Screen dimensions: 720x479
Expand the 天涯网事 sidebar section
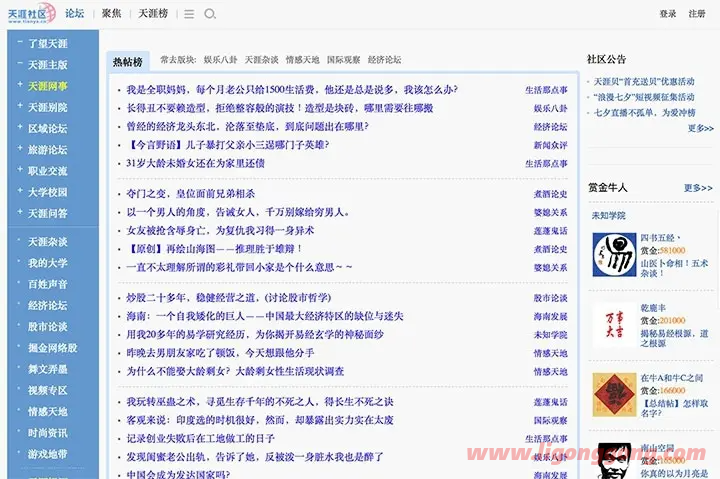pos(20,84)
